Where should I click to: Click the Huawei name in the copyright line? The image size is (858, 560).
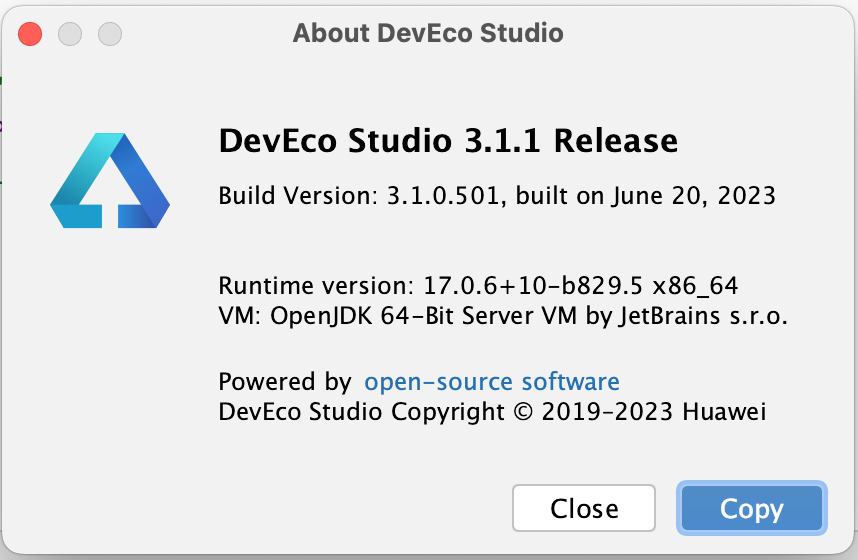pyautogui.click(x=725, y=411)
